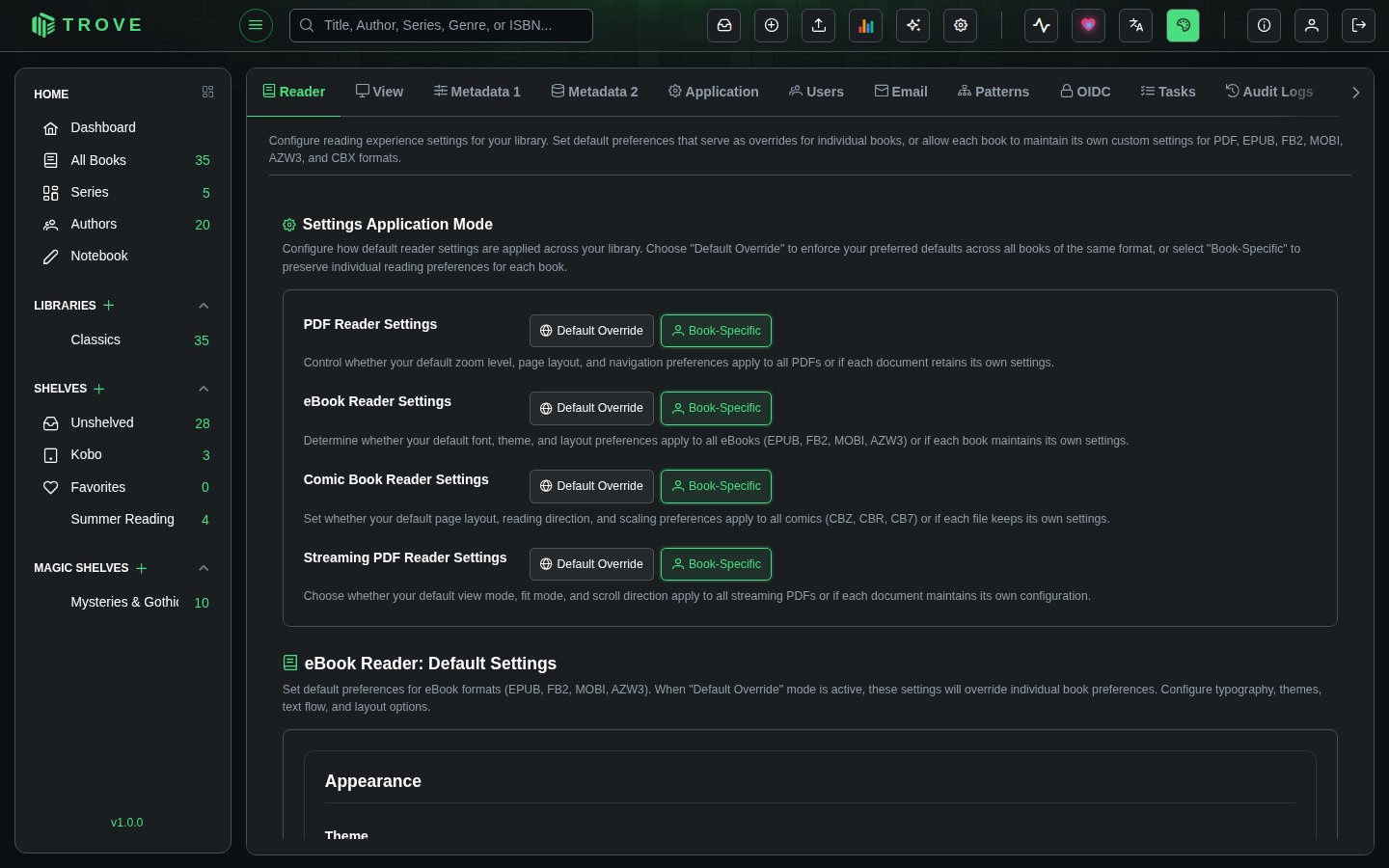Screen dimensions: 1389x868
Task: Add a new library with the plus icon
Action: [109, 305]
